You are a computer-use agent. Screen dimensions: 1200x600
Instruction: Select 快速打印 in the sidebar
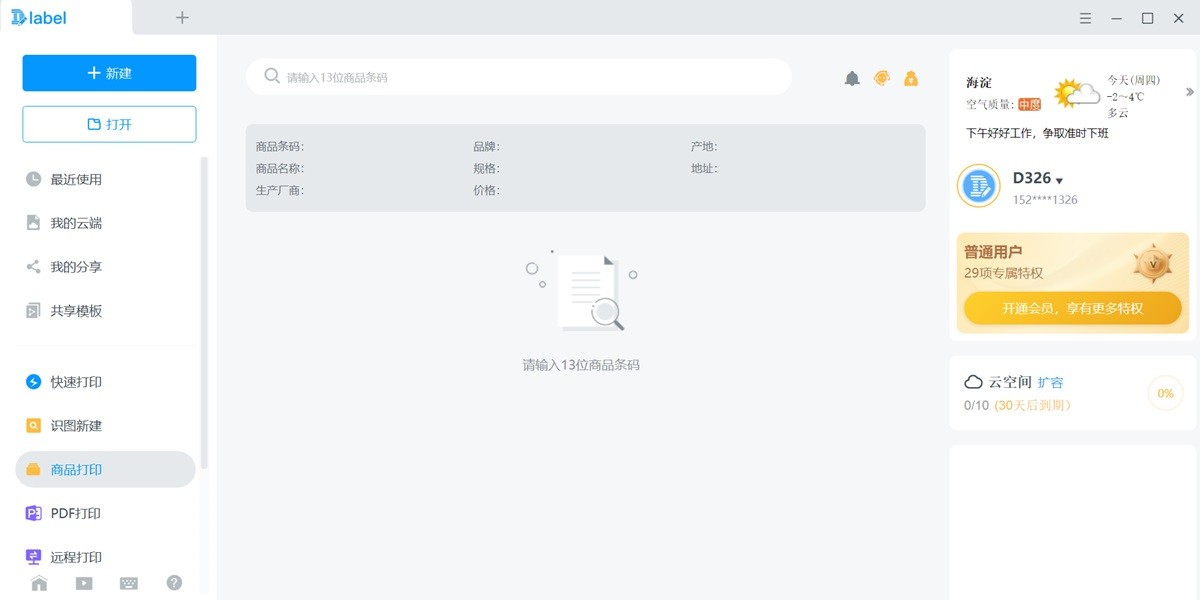[x=76, y=382]
